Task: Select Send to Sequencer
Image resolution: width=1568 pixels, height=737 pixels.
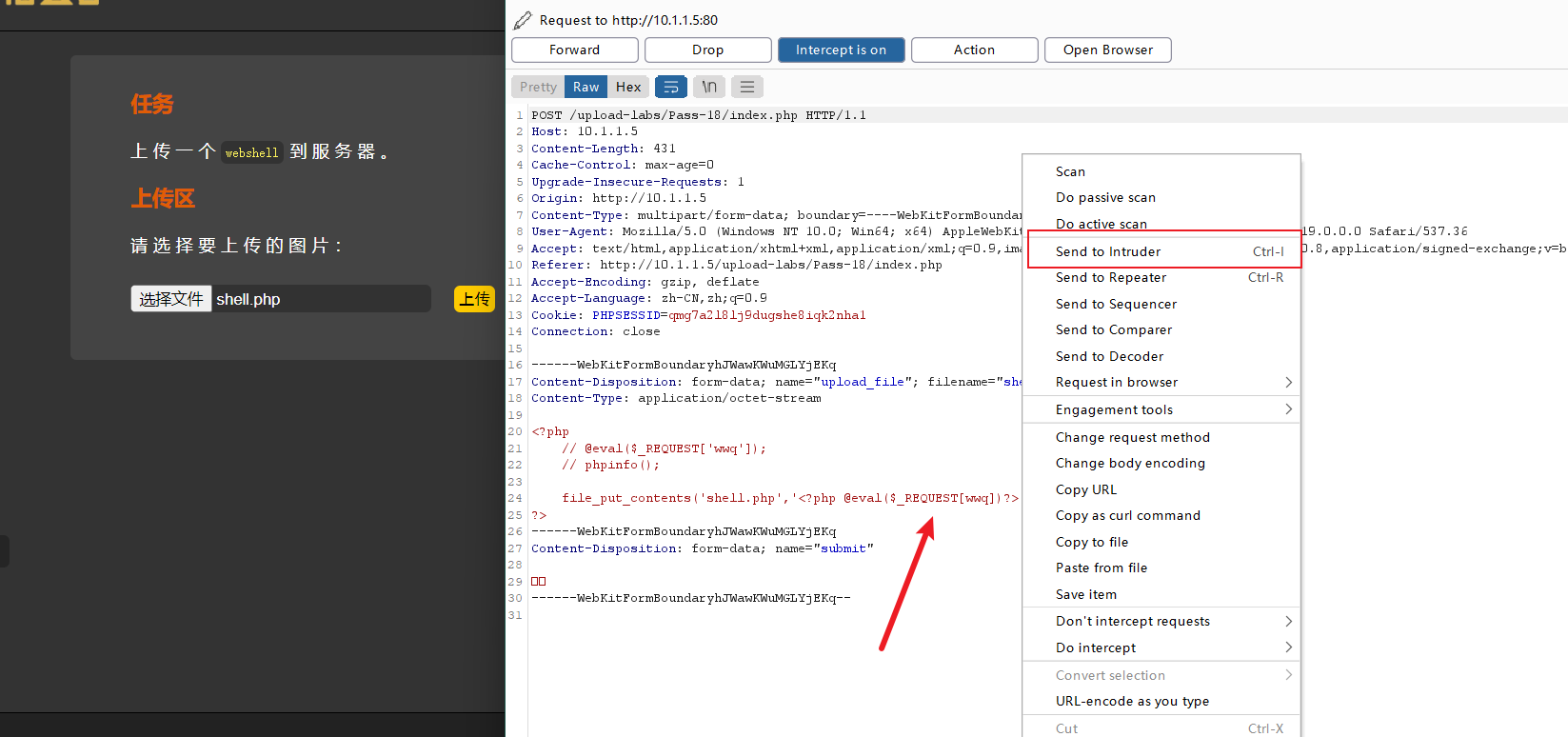Action: (x=1161, y=304)
